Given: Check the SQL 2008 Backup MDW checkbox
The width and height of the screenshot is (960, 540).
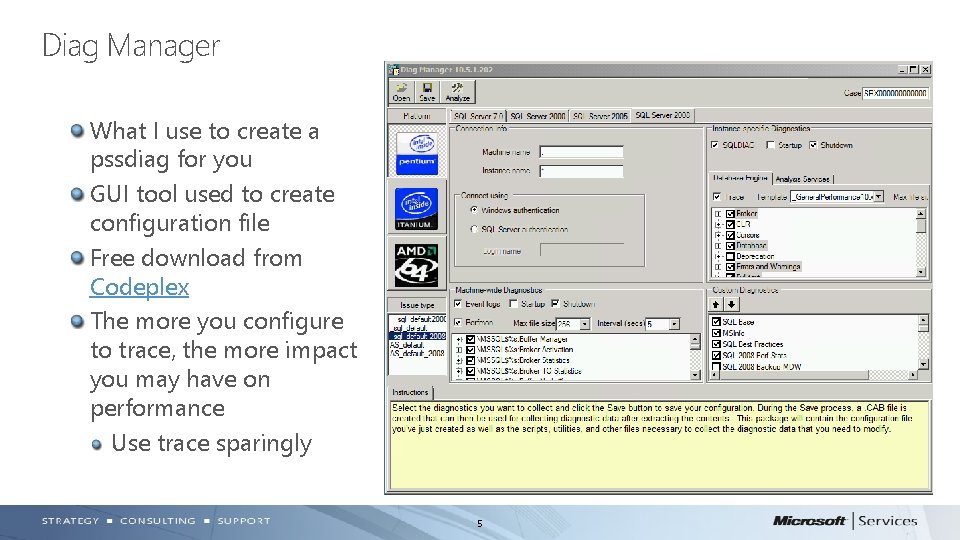Looking at the screenshot, I should click(716, 367).
